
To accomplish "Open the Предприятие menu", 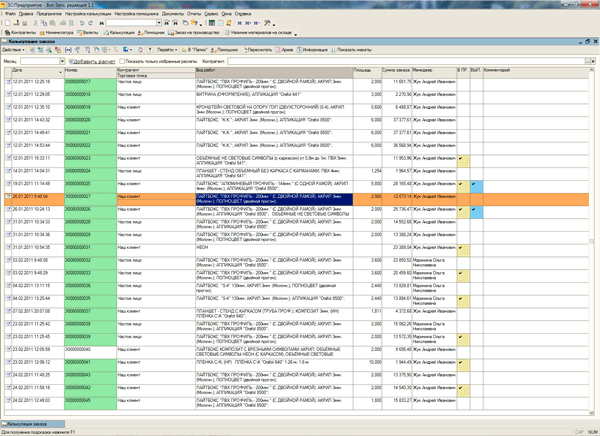I will (x=49, y=14).
